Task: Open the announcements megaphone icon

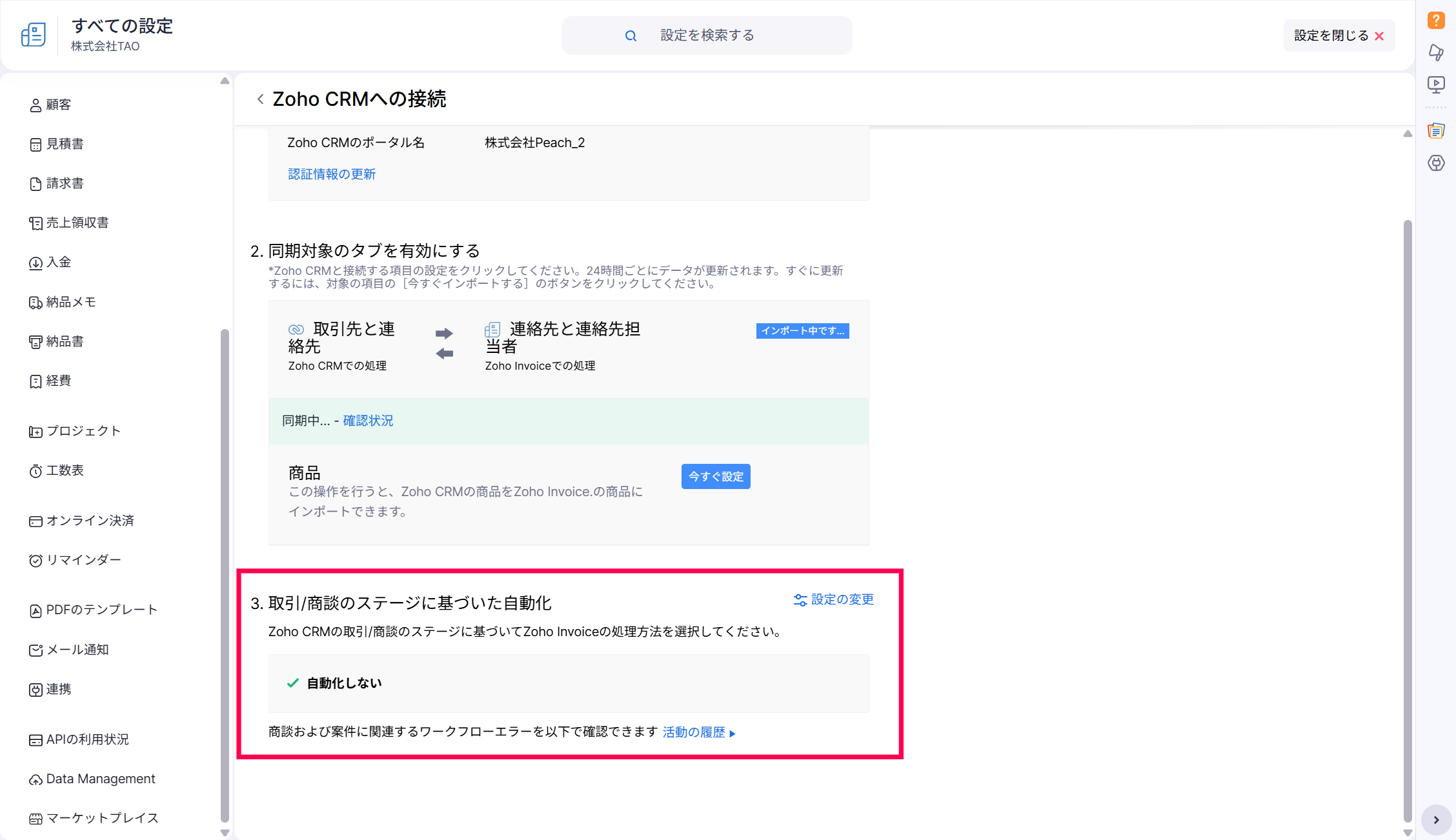Action: coord(1435,52)
